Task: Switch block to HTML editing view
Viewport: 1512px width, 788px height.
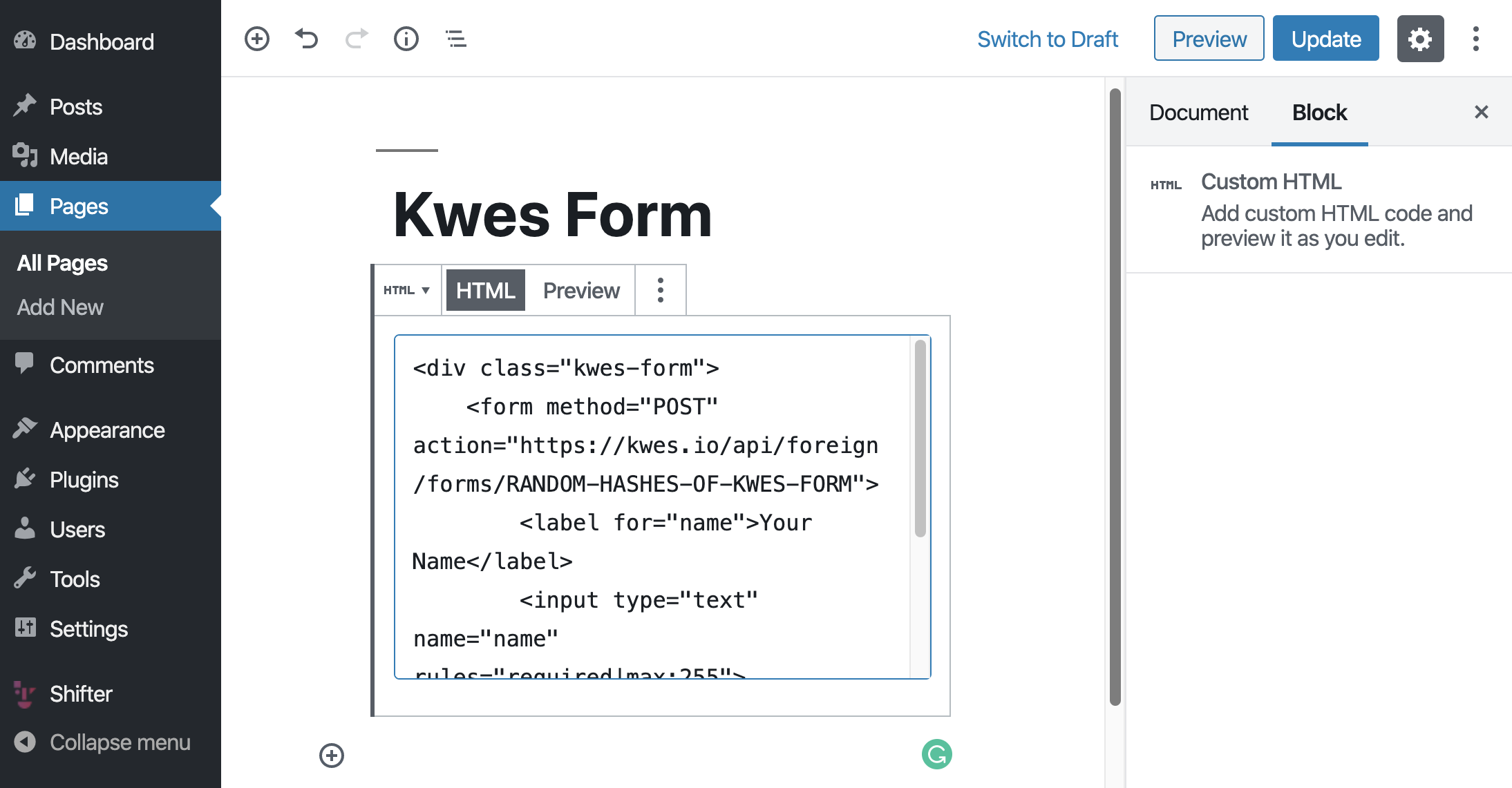Action: pos(486,290)
